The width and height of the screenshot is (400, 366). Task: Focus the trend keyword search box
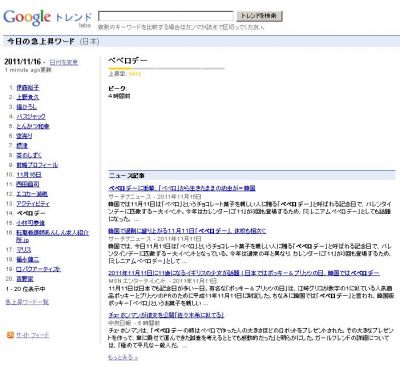click(x=166, y=16)
